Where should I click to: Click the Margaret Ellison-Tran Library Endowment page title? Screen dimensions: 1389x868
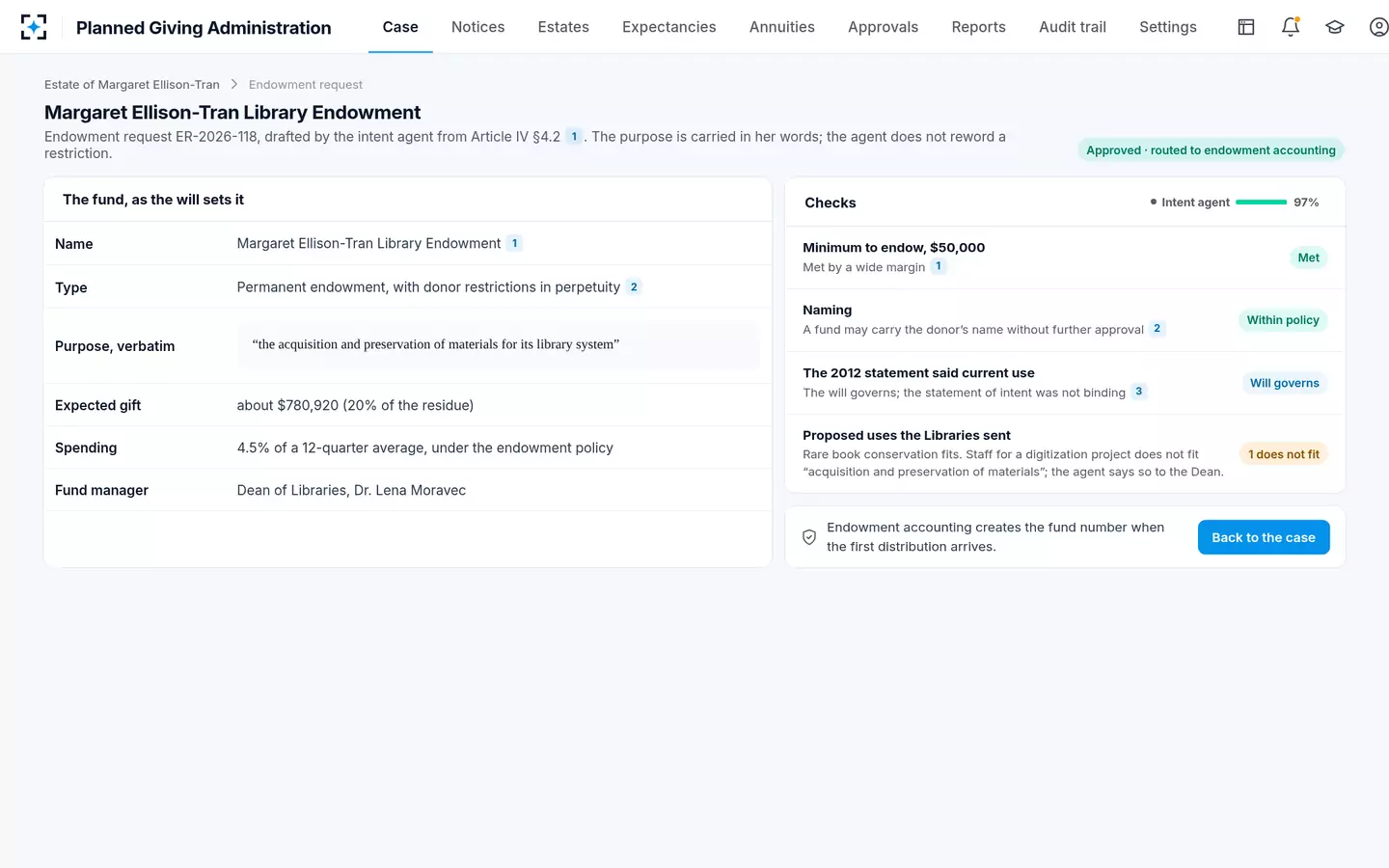232,113
